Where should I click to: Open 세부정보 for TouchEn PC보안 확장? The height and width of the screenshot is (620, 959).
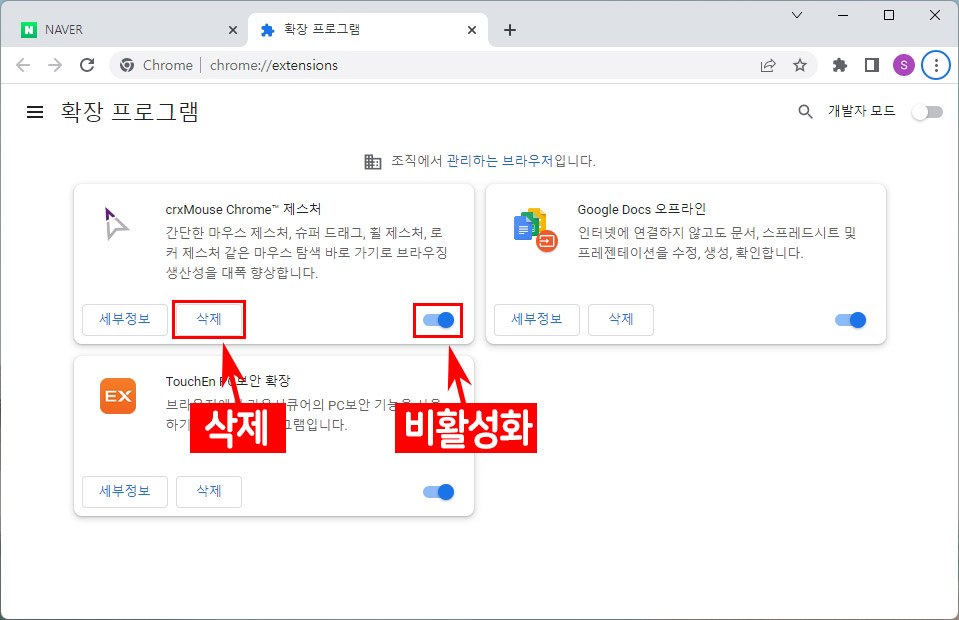click(x=125, y=492)
